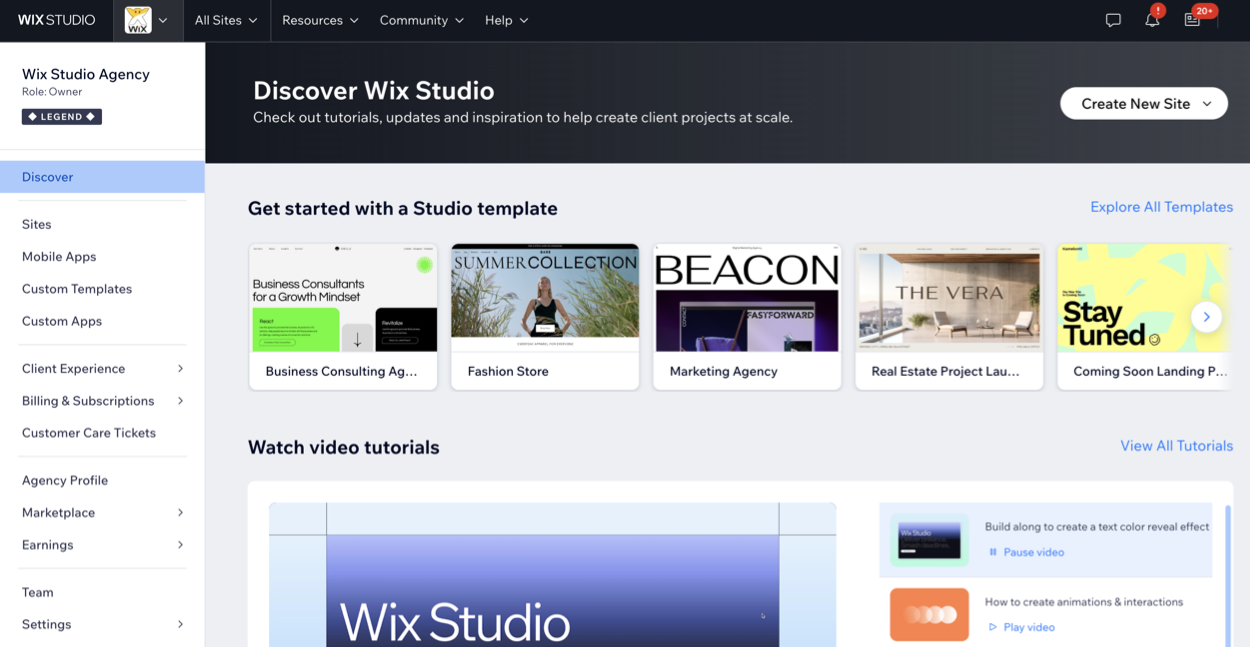Open the Marketing Agency template
This screenshot has height=647, width=1250.
pyautogui.click(x=747, y=316)
